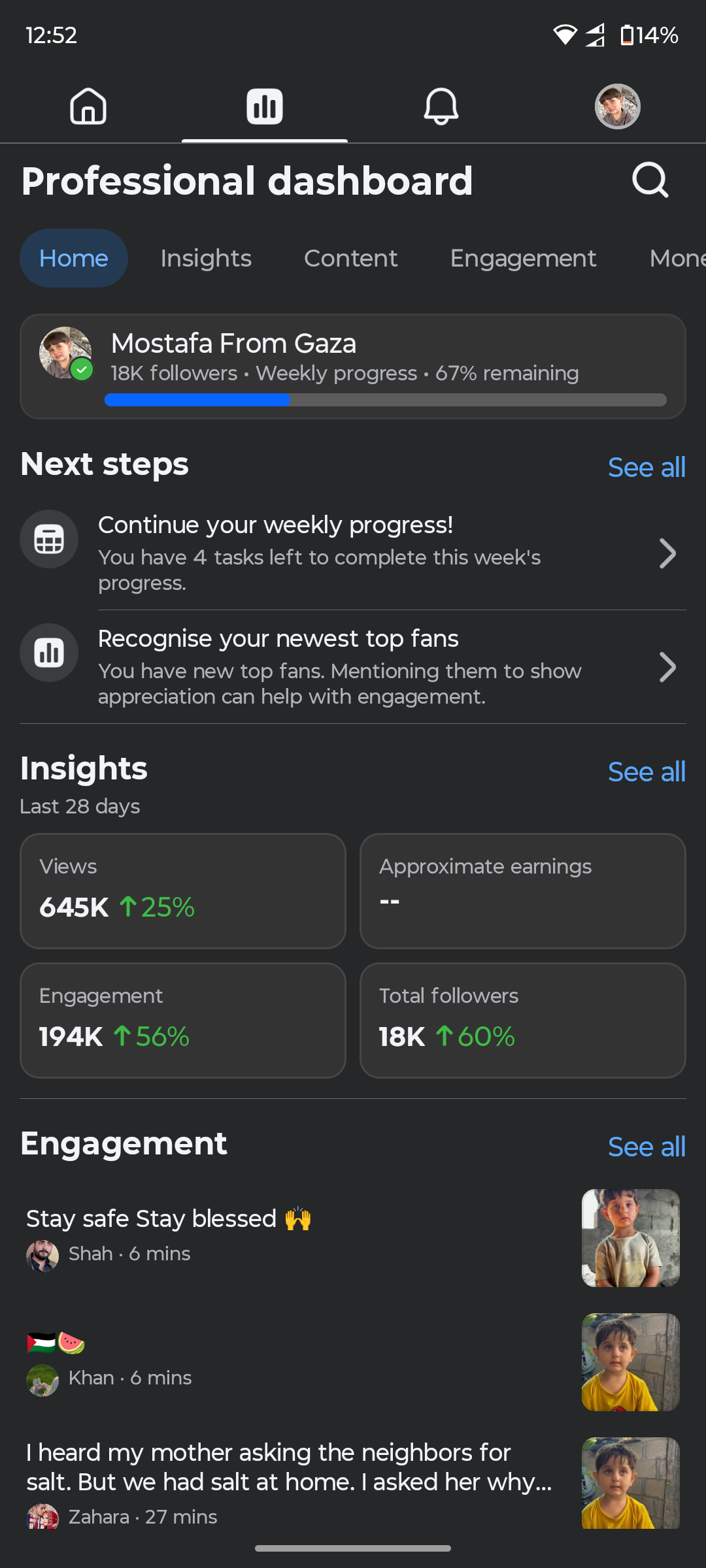This screenshot has width=706, height=1568.
Task: Click See all beside Engagement heading
Action: 646,1147
